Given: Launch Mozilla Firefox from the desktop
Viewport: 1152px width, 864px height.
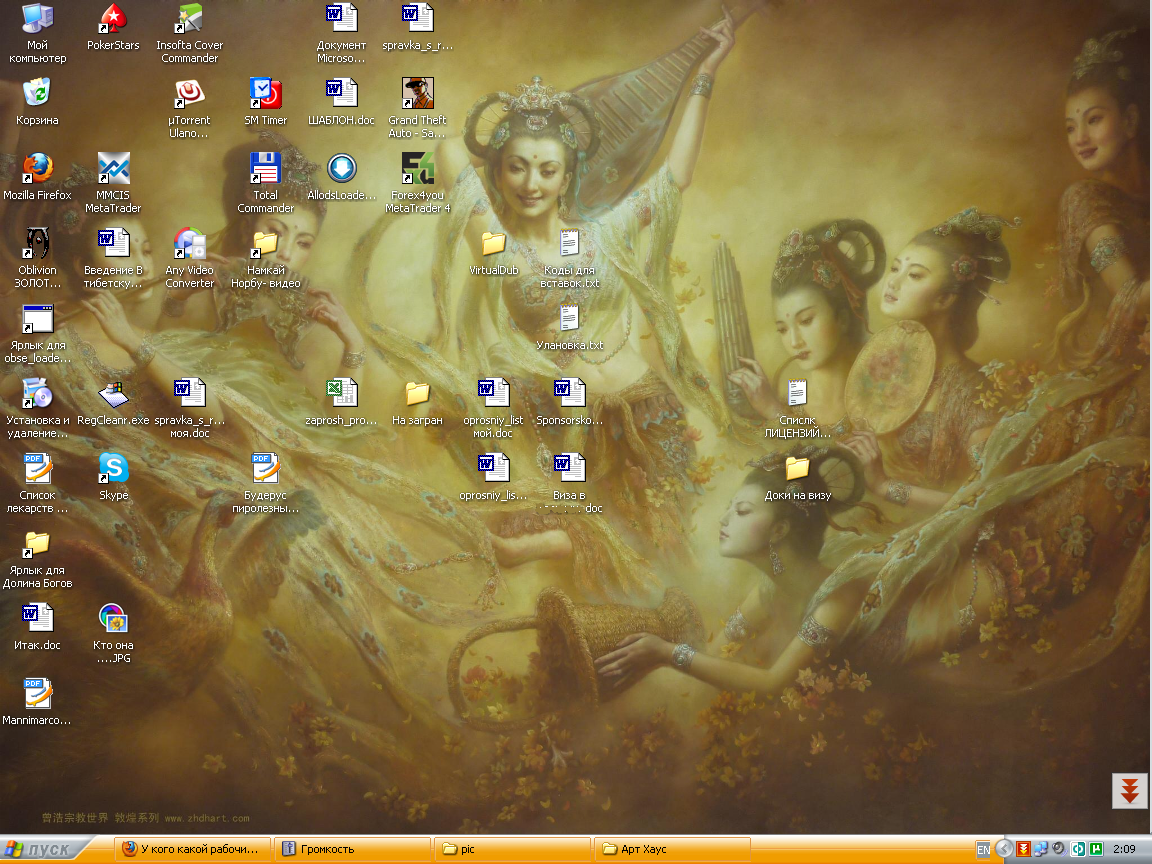Looking at the screenshot, I should (37, 169).
